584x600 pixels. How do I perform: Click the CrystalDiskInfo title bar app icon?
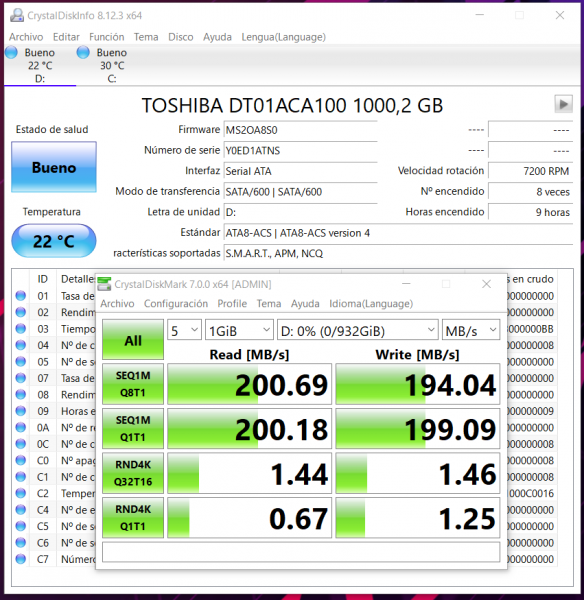pos(16,15)
